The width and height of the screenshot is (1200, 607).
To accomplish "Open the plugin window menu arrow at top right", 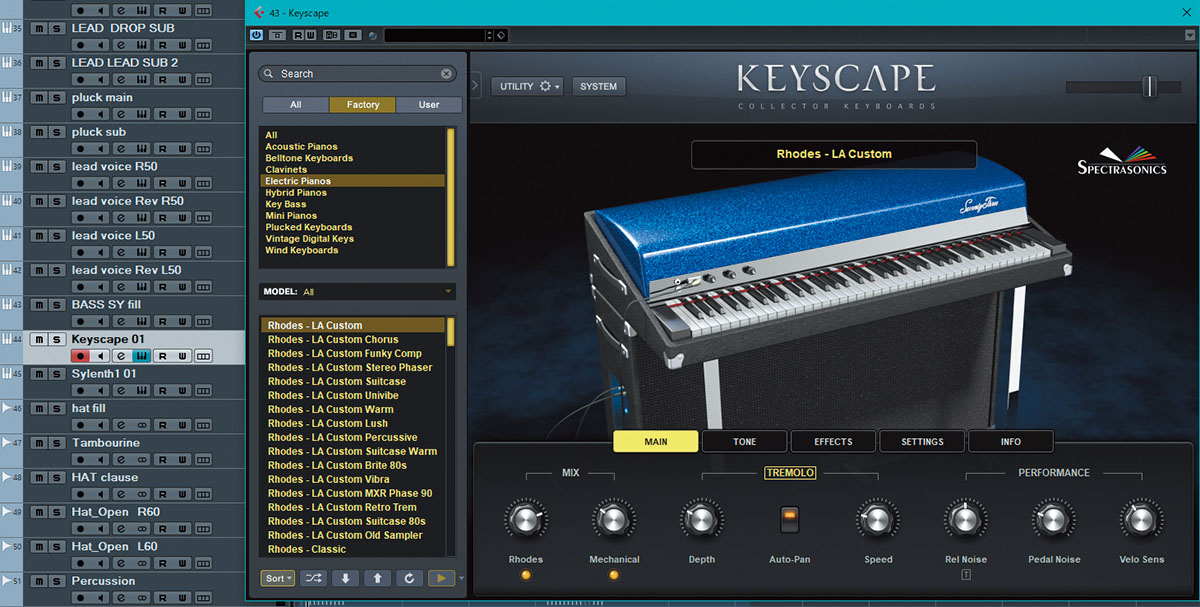I will tap(1189, 35).
